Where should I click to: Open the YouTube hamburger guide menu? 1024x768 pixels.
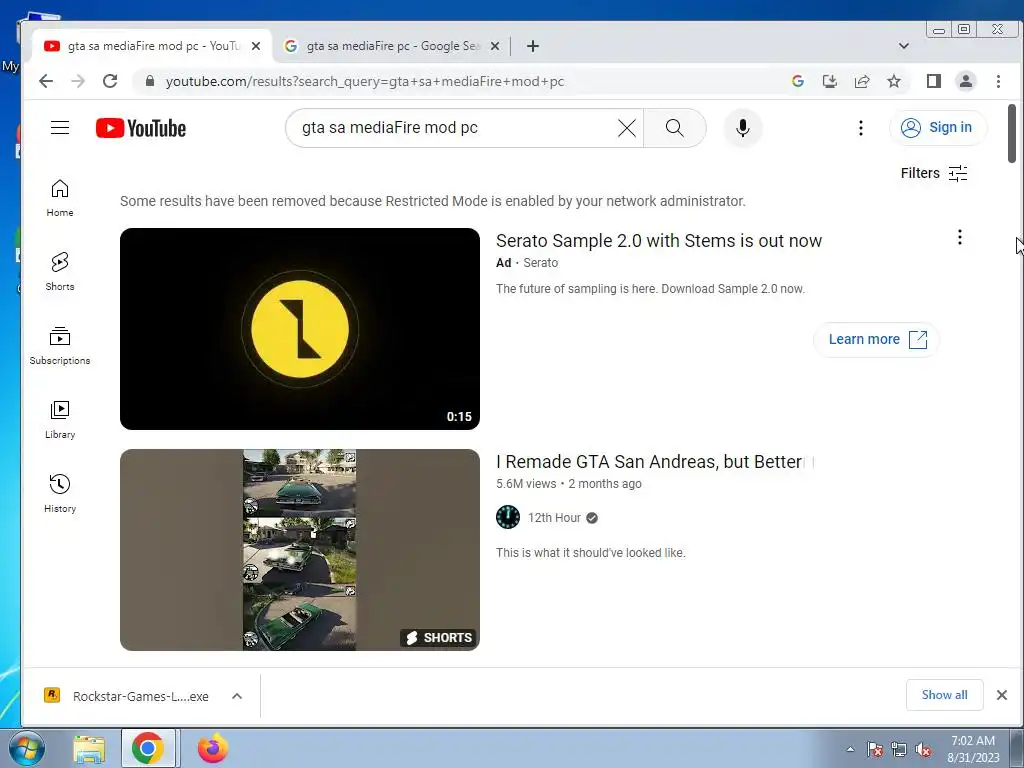tap(60, 127)
